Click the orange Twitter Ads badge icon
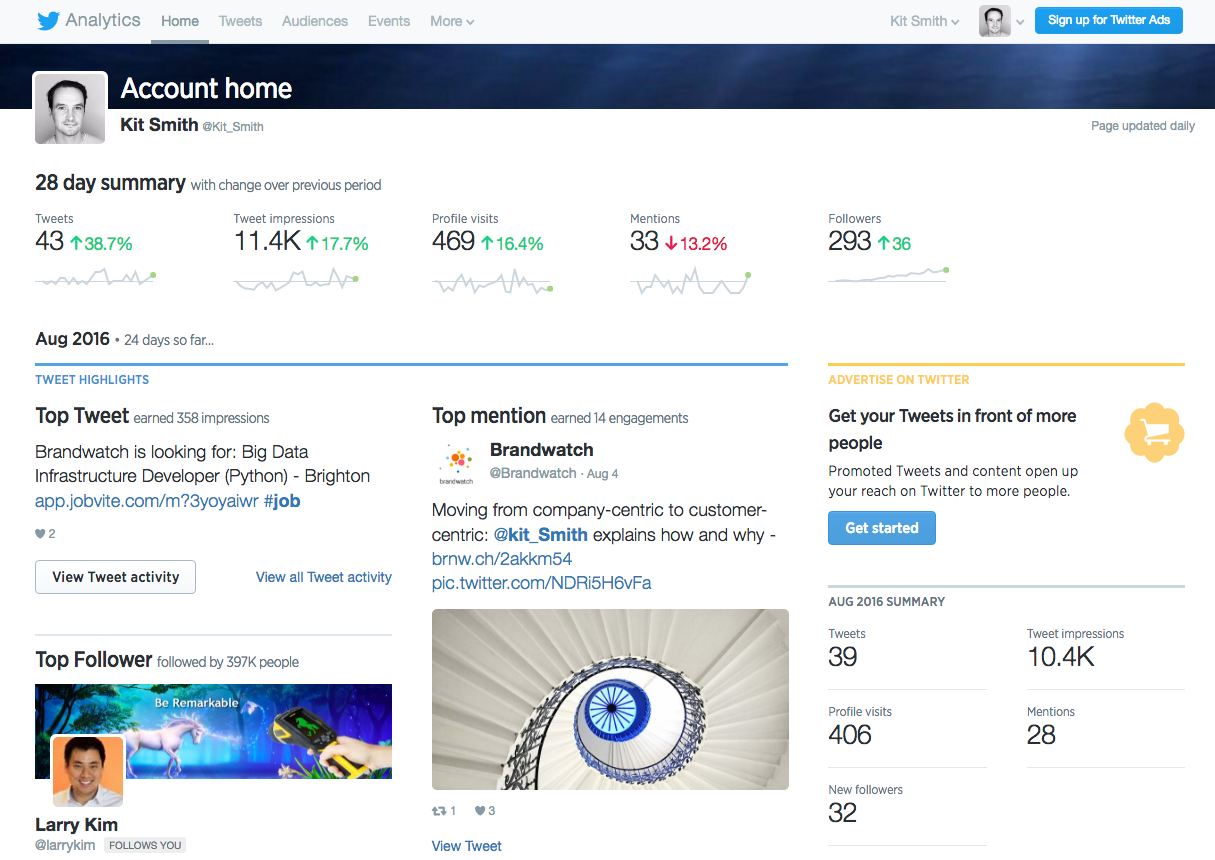The height and width of the screenshot is (860, 1215). (x=1154, y=432)
